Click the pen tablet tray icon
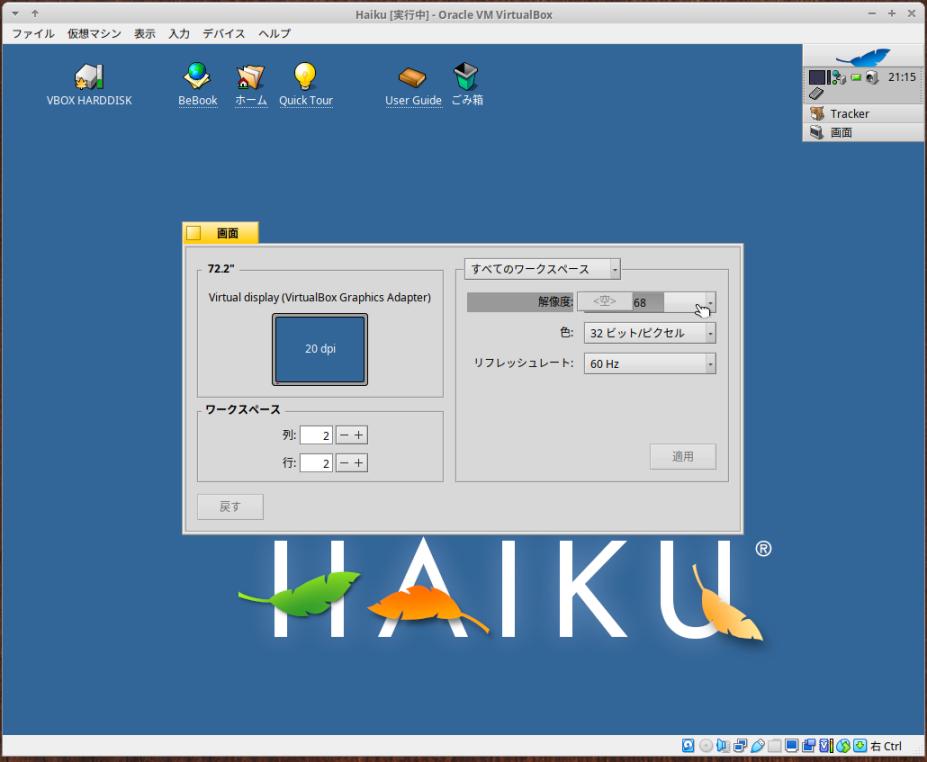Image resolution: width=927 pixels, height=762 pixels. [x=816, y=93]
